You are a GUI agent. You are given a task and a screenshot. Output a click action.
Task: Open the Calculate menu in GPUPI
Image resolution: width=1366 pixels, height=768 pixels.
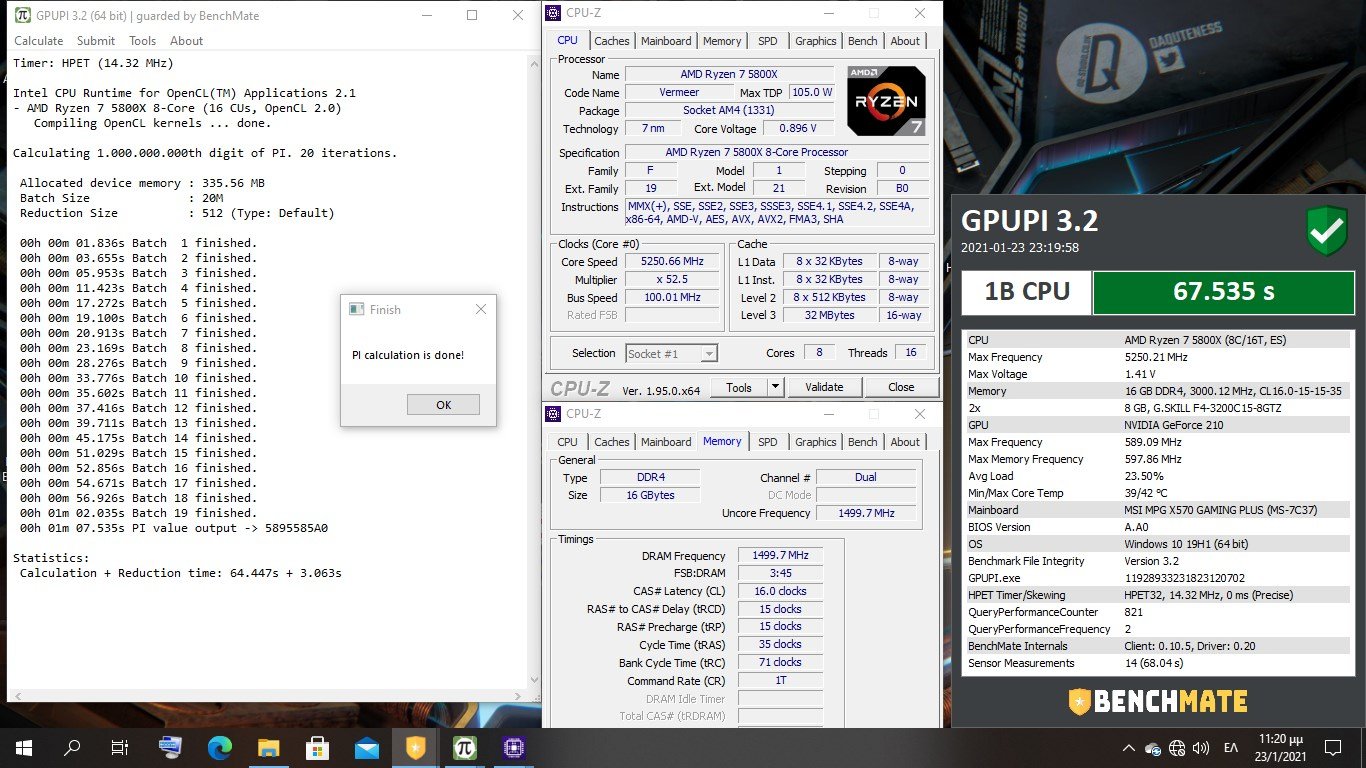point(38,41)
